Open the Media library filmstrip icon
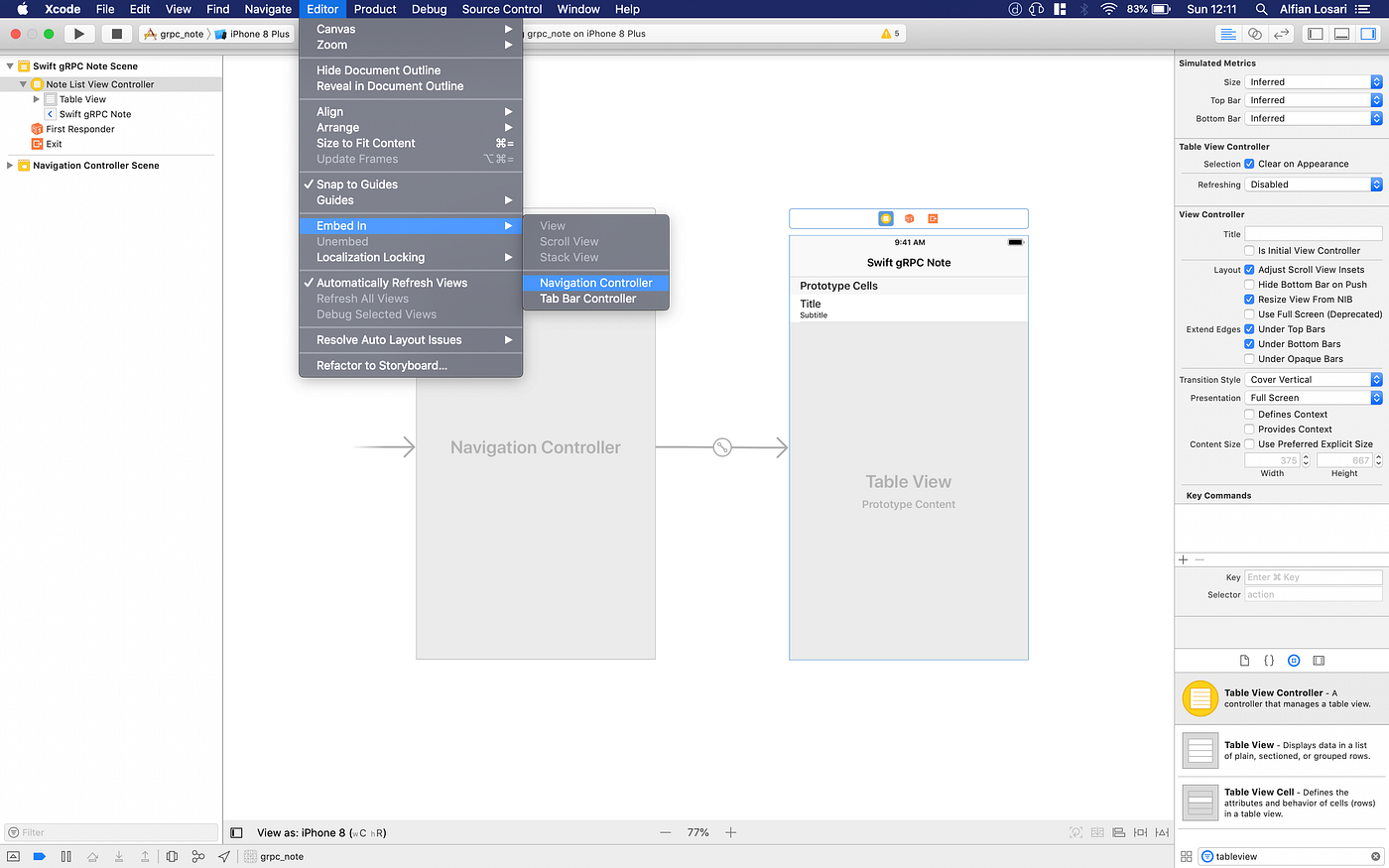 point(1320,660)
